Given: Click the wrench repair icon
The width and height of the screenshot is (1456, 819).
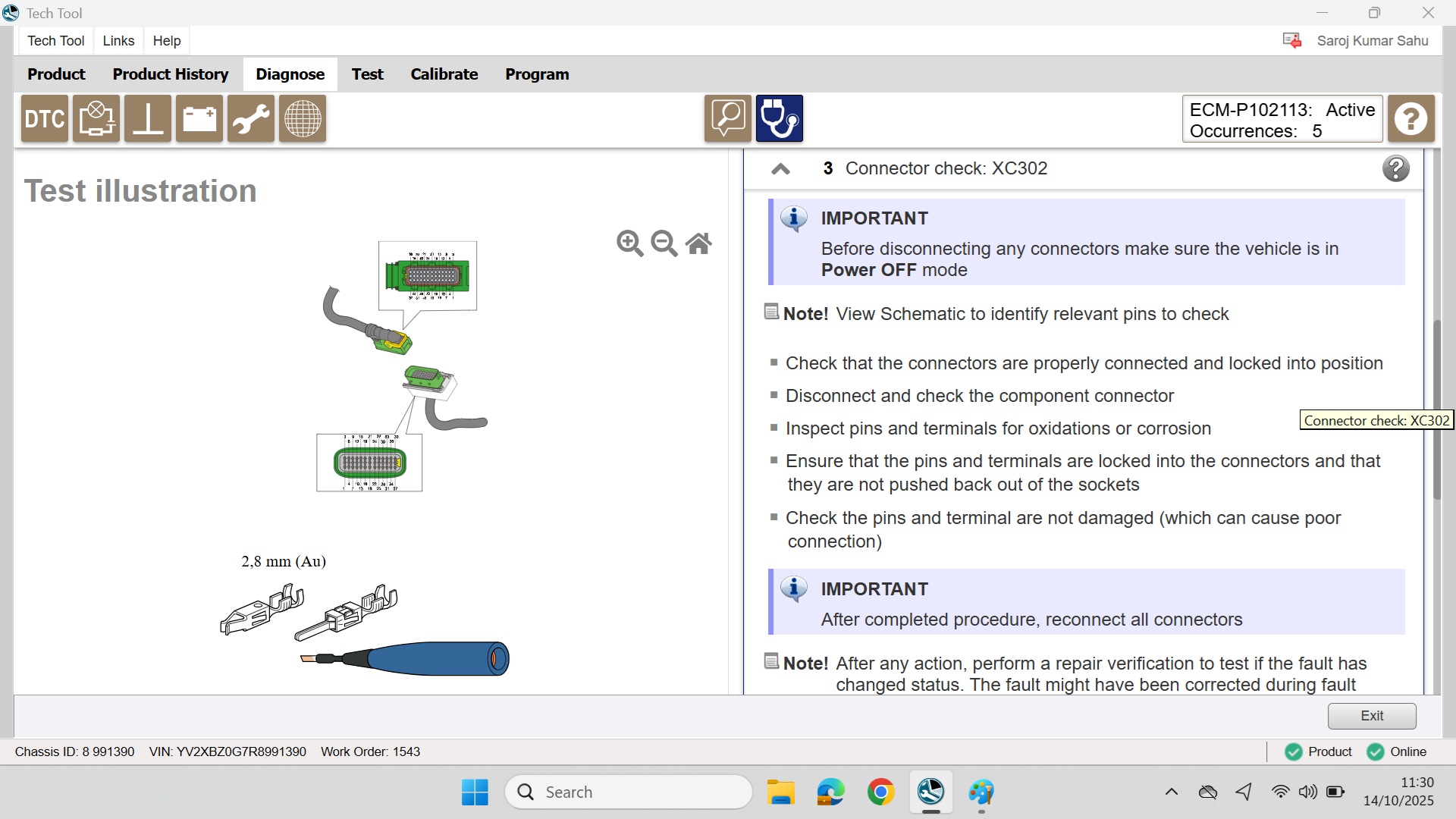Looking at the screenshot, I should [x=251, y=119].
